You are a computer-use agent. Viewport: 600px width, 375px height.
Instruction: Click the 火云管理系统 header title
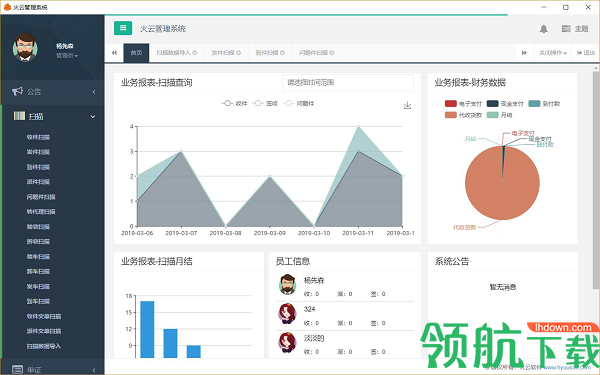pyautogui.click(x=163, y=29)
